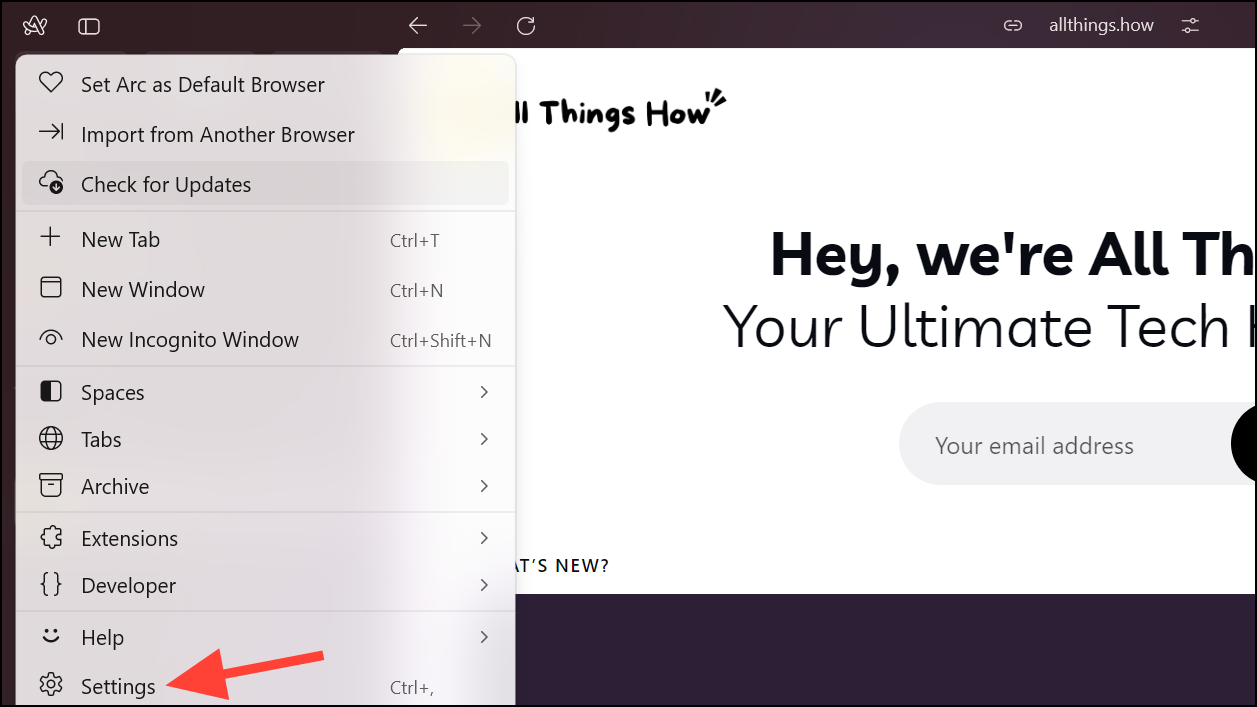
Task: Open a New Tab from menu
Action: 265,240
